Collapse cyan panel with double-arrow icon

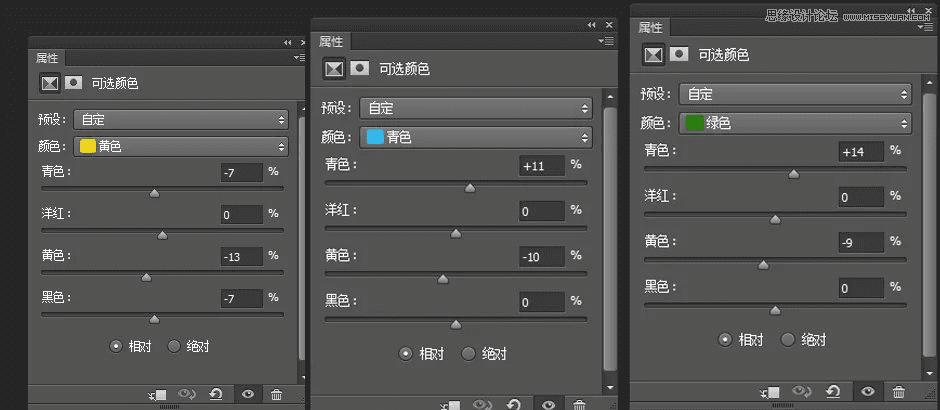[592, 25]
